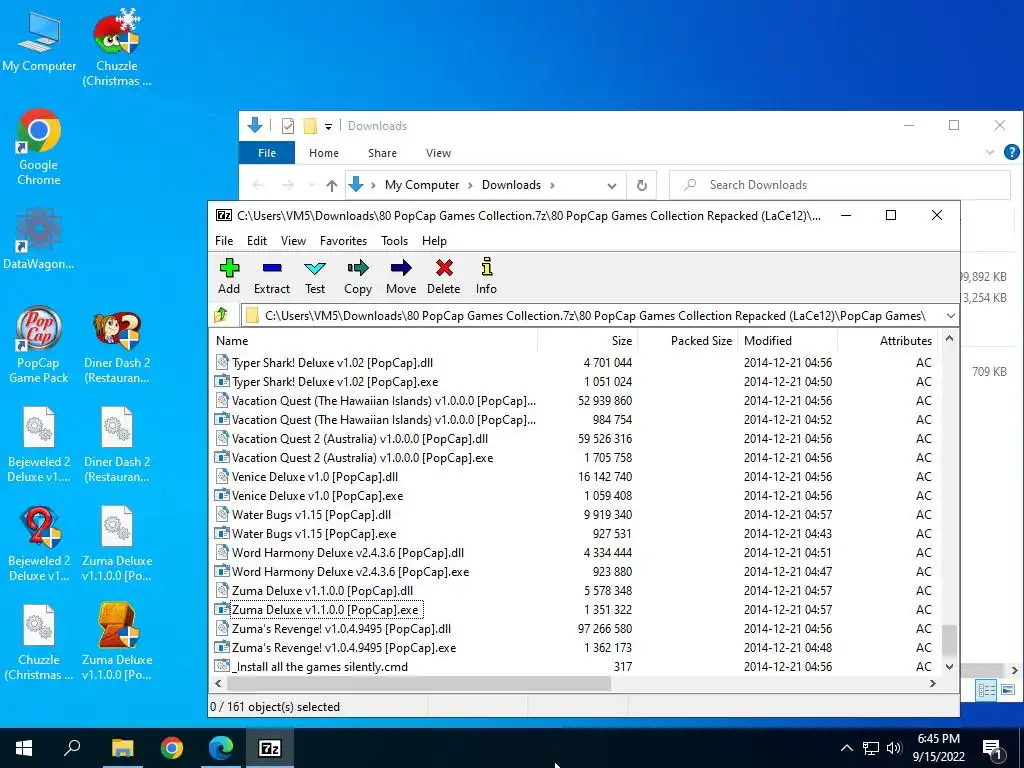The height and width of the screenshot is (768, 1024).
Task: Open Explorer's File tab
Action: click(x=267, y=153)
